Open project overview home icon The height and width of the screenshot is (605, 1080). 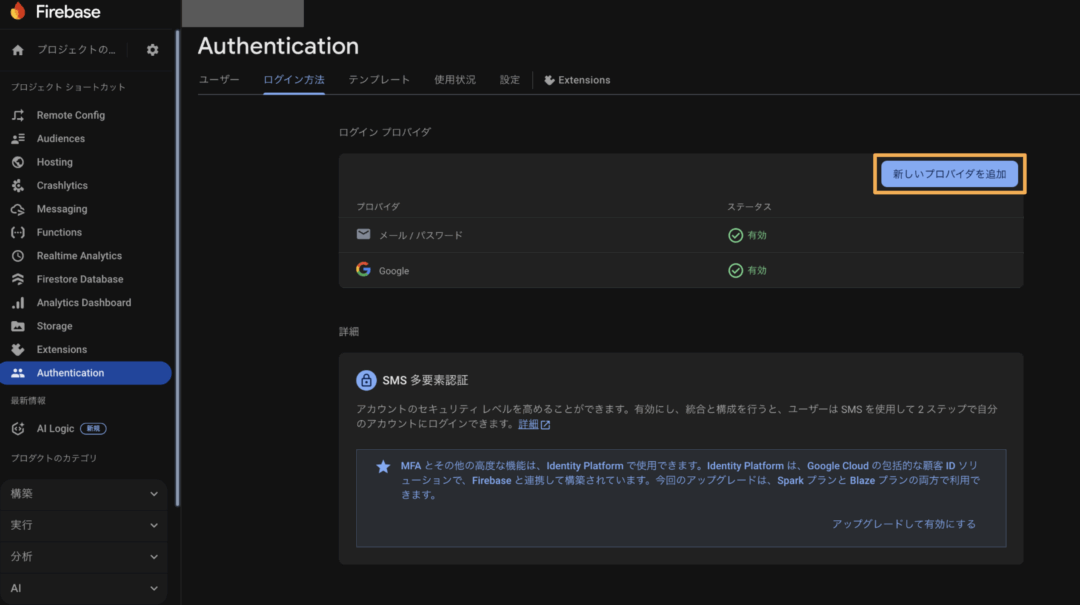coord(18,50)
